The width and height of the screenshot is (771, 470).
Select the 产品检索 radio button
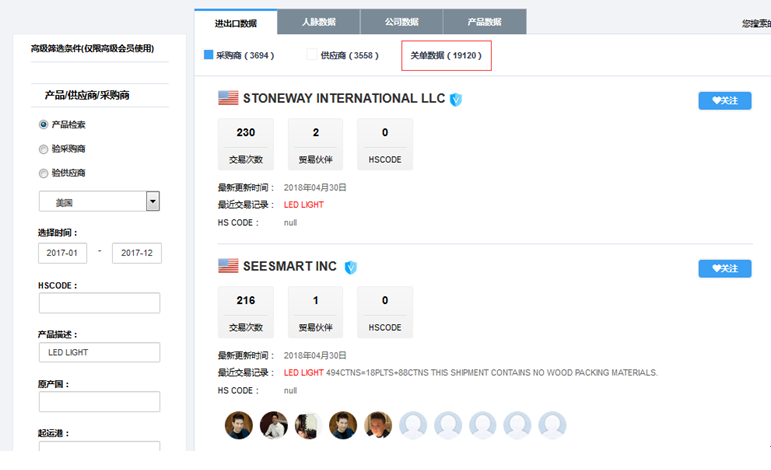pyautogui.click(x=43, y=125)
